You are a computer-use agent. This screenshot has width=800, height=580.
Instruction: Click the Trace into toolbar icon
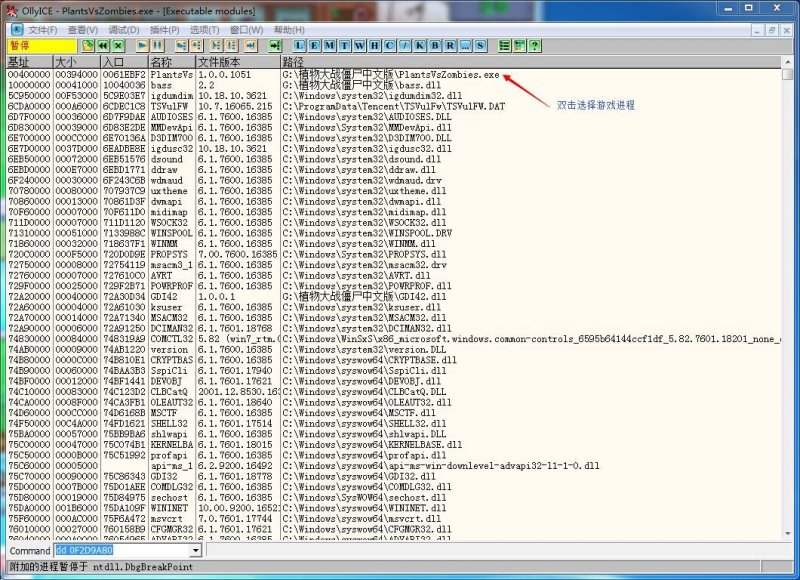pos(216,46)
